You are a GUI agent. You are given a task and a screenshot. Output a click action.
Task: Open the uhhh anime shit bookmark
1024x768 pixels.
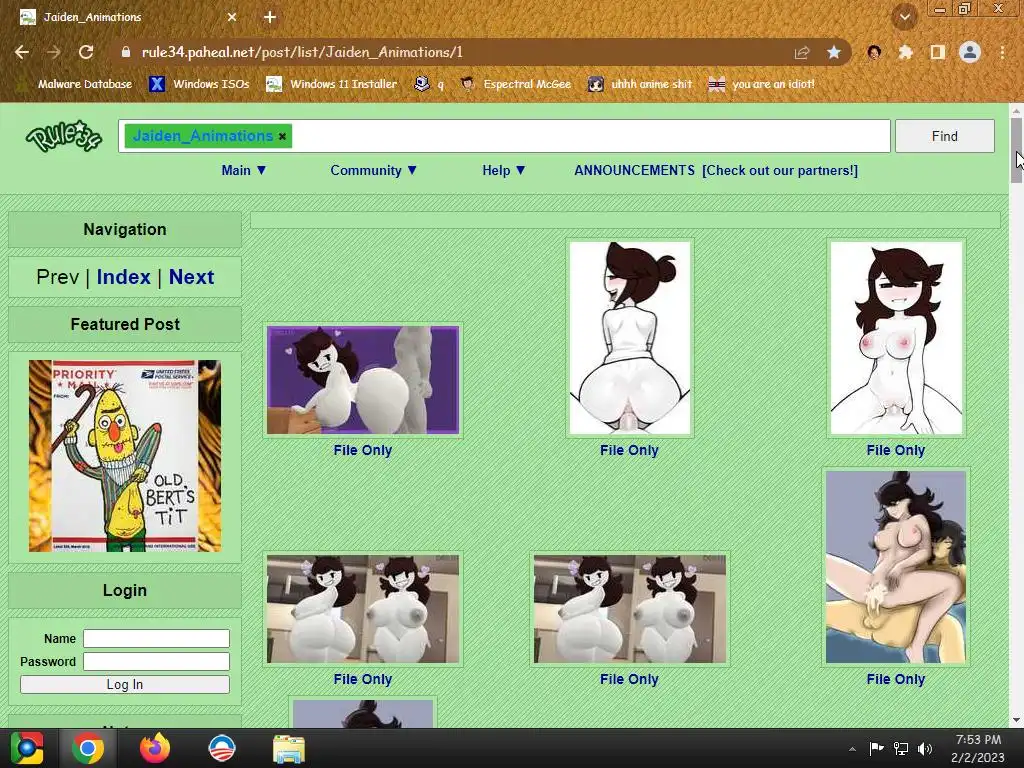tap(639, 84)
